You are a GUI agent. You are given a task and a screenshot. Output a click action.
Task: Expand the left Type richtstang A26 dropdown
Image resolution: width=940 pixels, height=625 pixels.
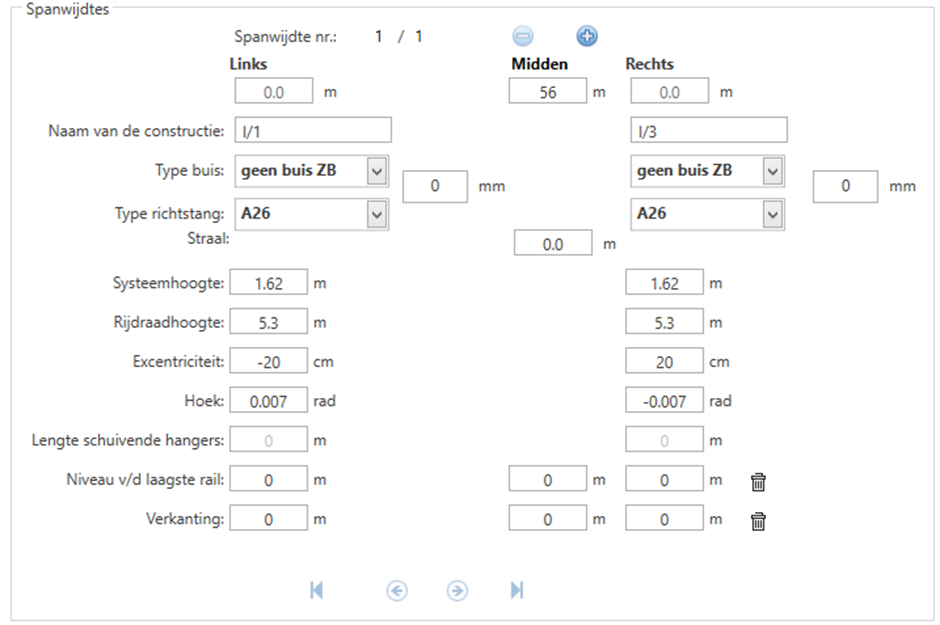tap(377, 214)
